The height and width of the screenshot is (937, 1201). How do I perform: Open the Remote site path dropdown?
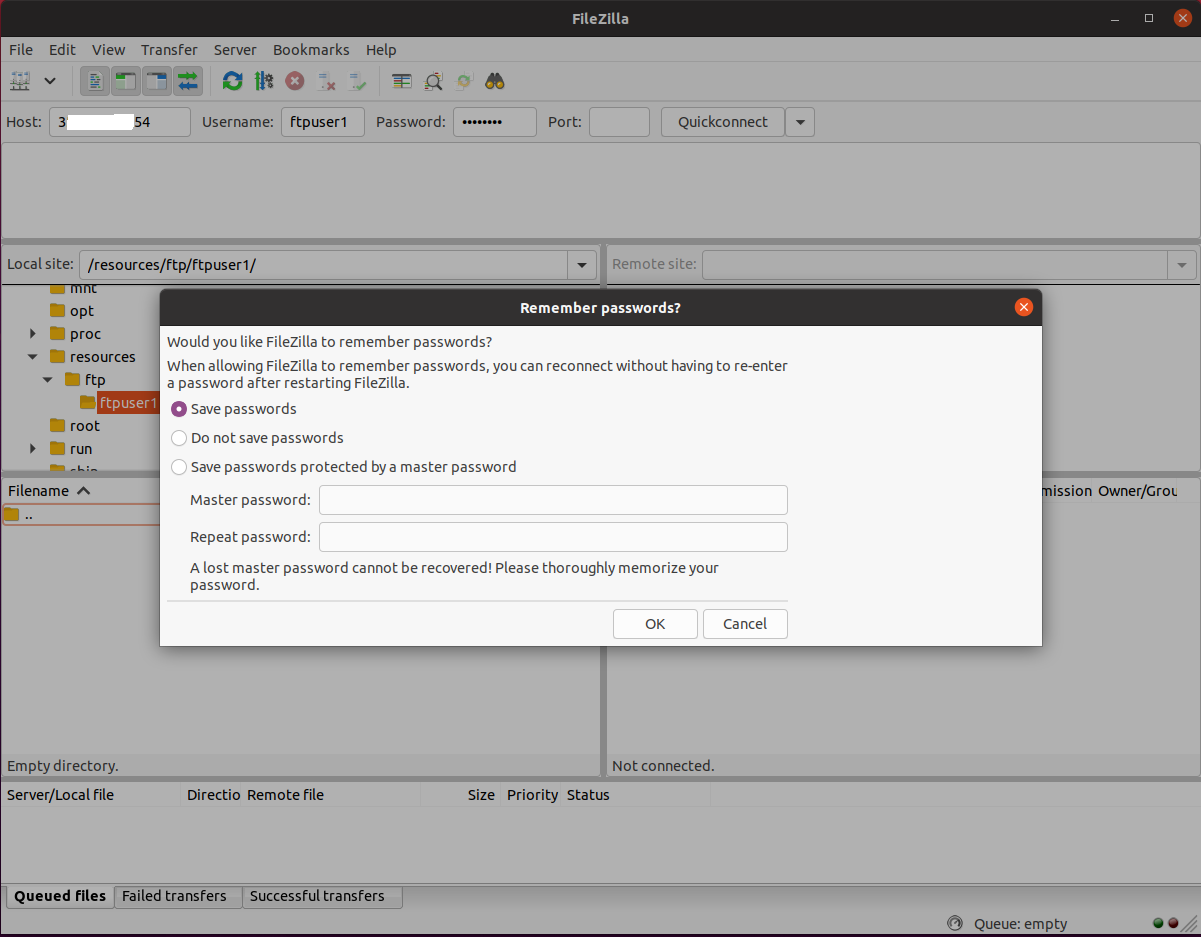pos(1182,265)
